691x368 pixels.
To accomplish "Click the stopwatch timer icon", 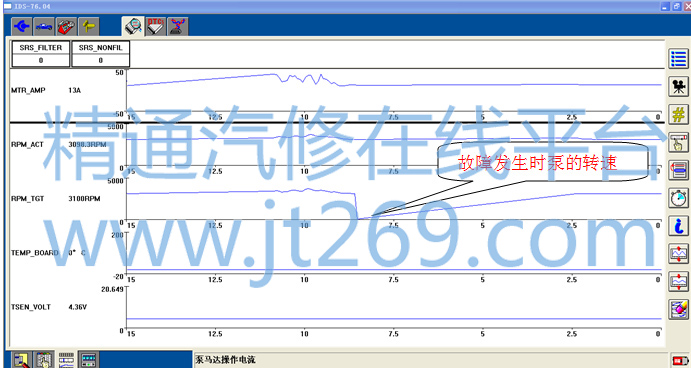I will pos(679,198).
